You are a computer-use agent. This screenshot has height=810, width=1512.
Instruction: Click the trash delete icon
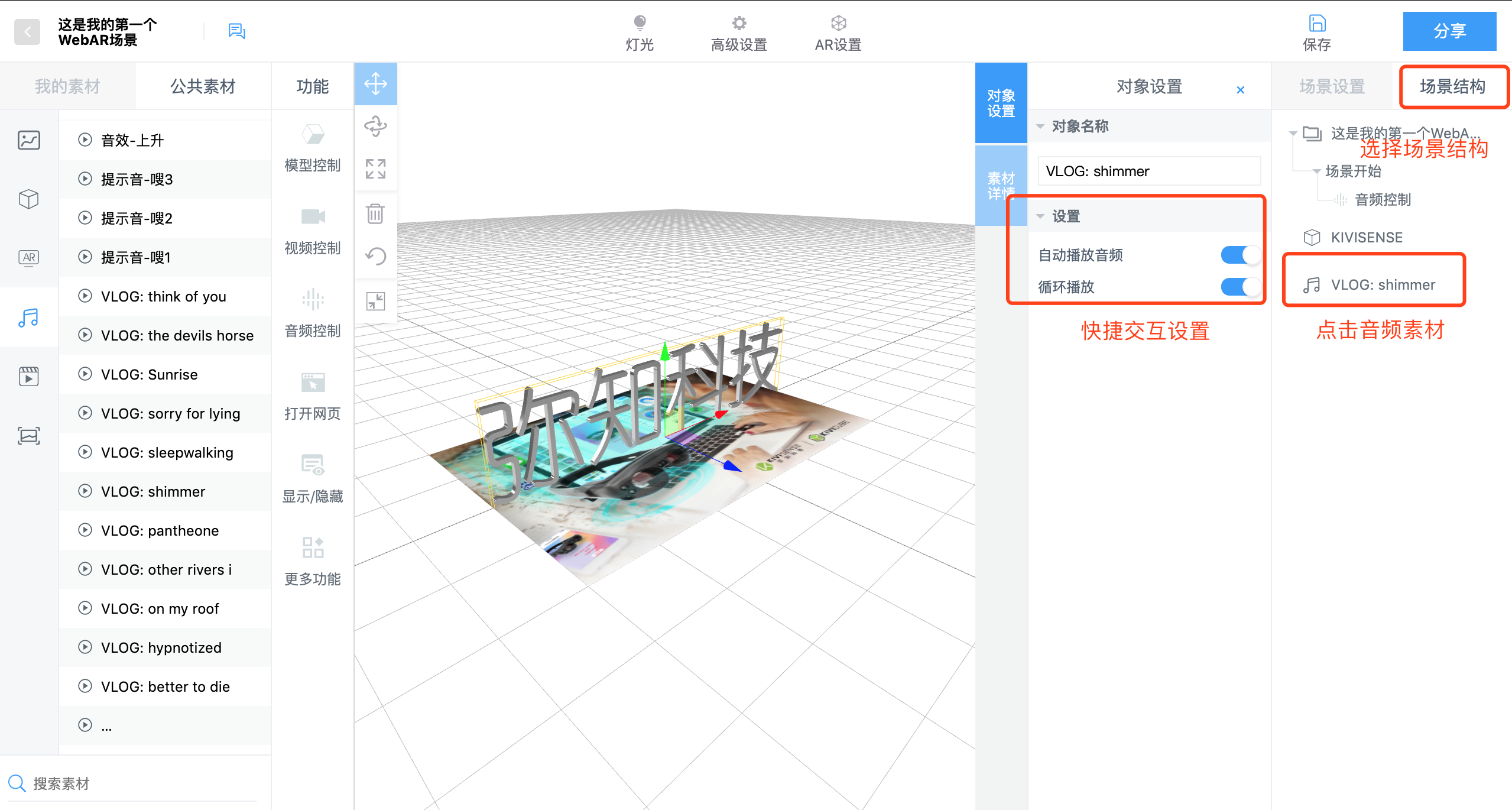375,213
